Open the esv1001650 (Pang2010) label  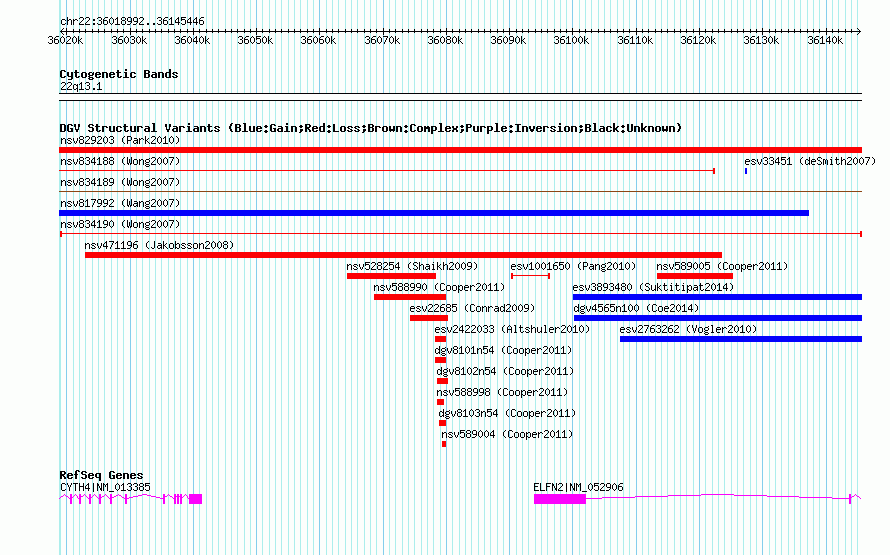573,266
